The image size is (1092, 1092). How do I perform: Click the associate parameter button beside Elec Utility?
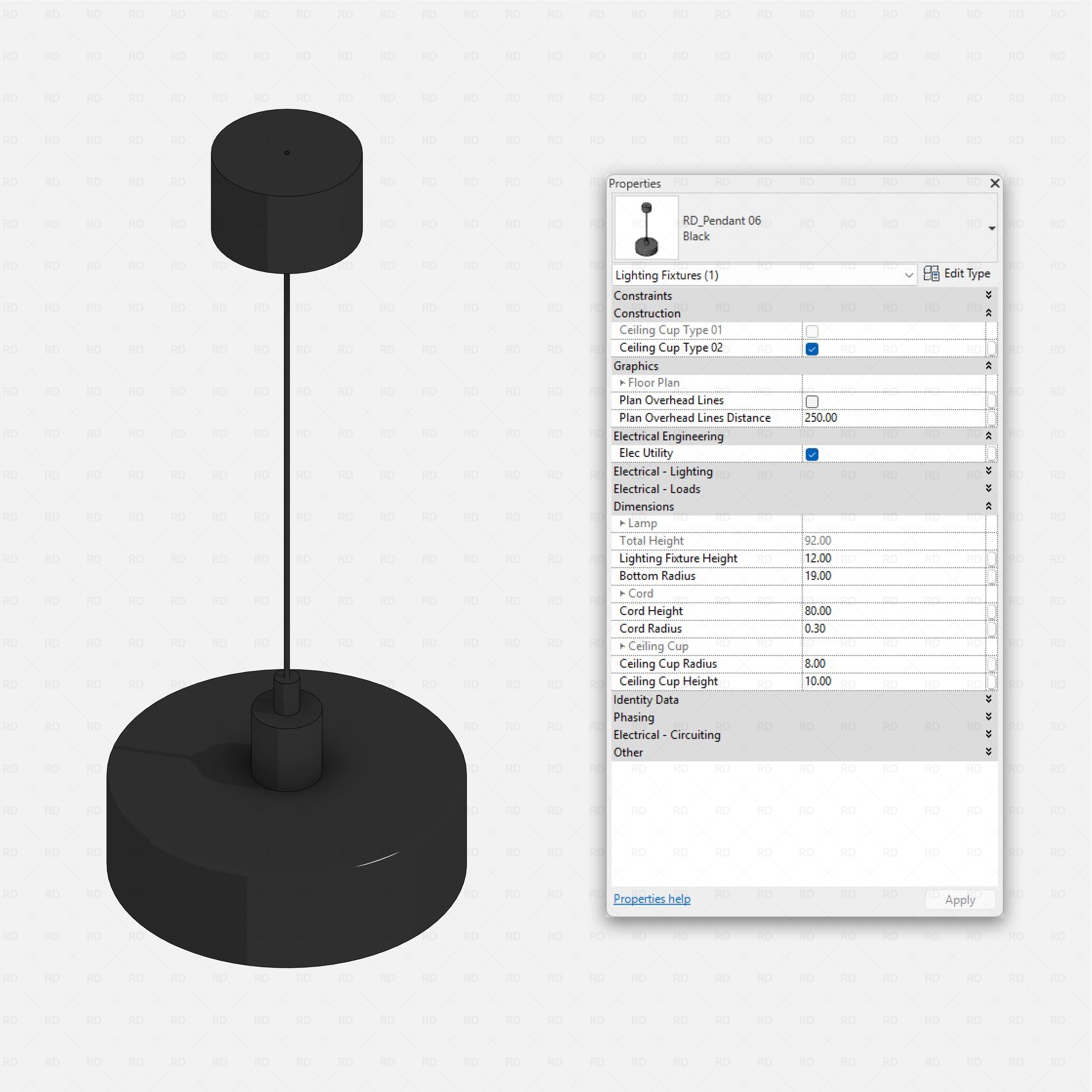(x=991, y=453)
